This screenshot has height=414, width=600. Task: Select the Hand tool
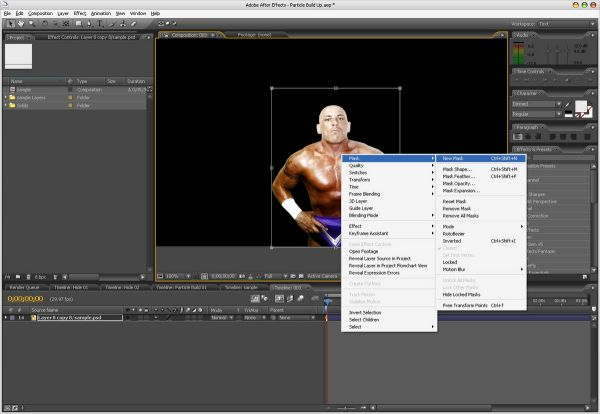(x=21, y=24)
